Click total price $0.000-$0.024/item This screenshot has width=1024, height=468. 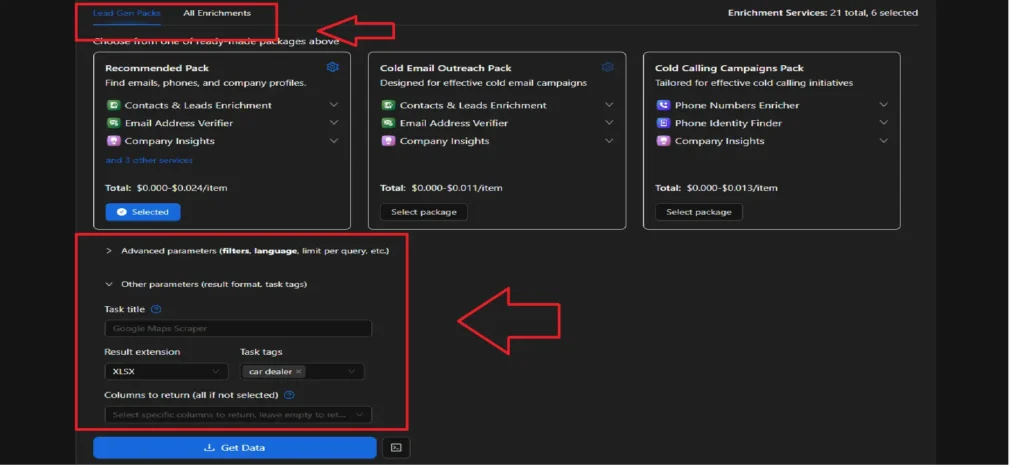tap(182, 188)
